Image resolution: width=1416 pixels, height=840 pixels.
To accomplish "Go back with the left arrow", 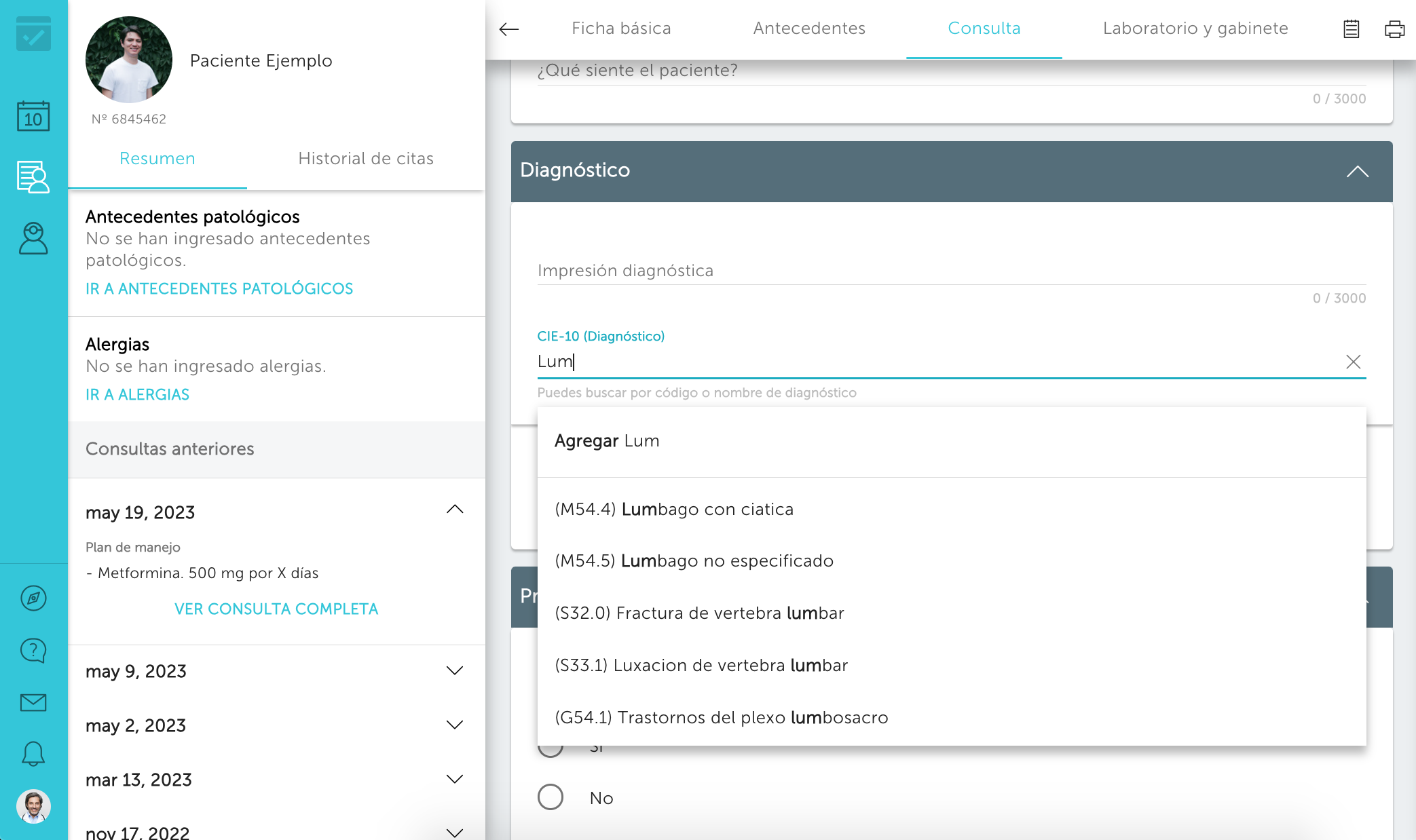I will [508, 28].
